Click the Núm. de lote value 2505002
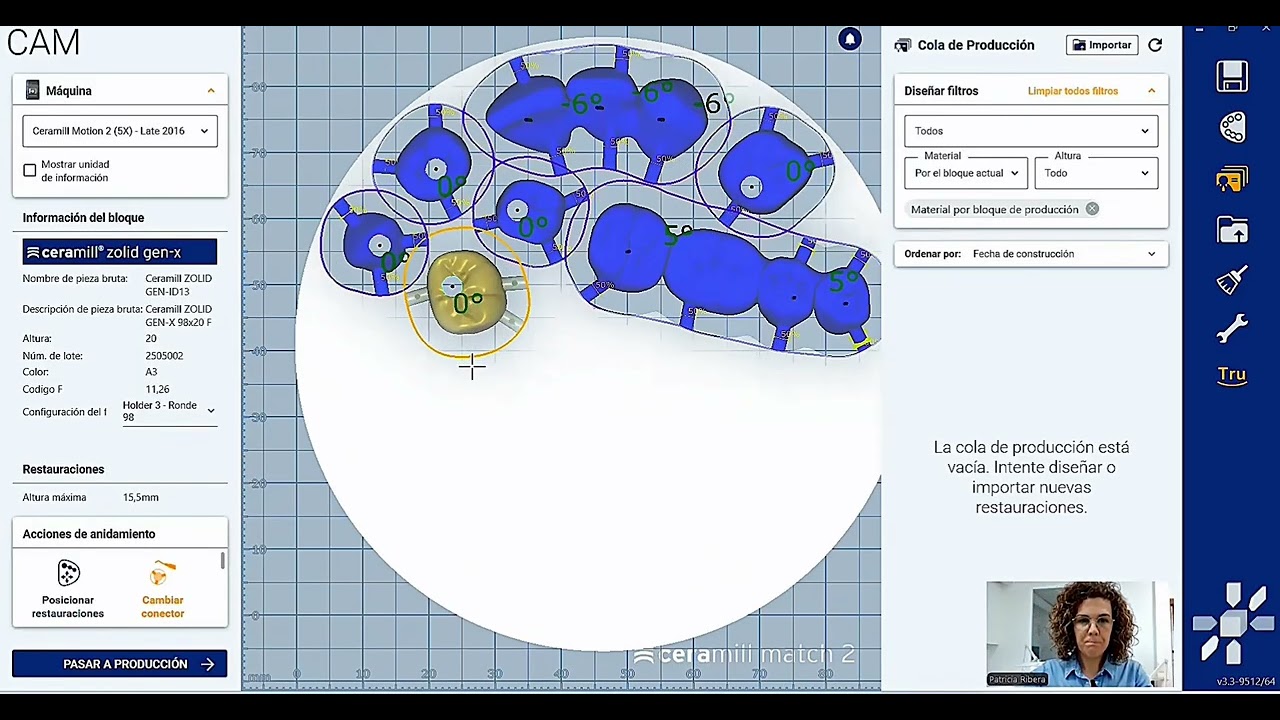Viewport: 1280px width, 720px height. click(x=164, y=356)
